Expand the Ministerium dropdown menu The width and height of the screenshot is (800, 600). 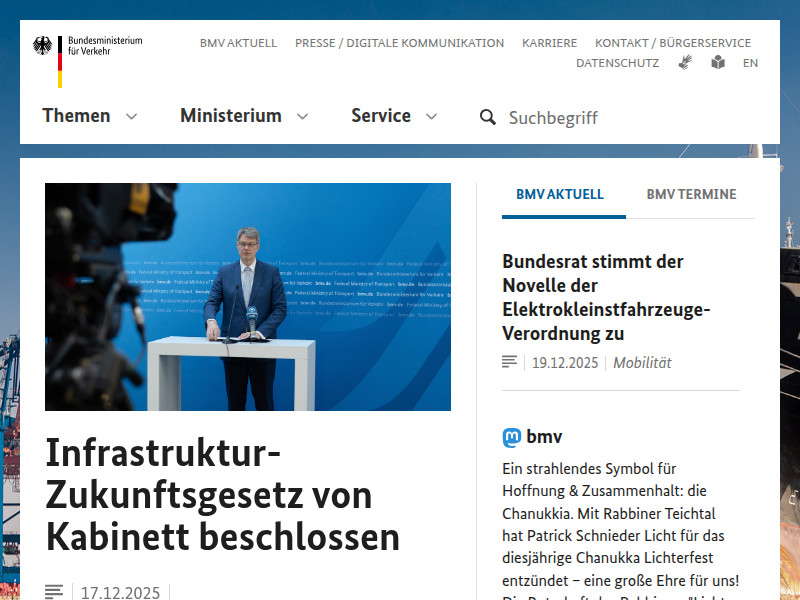point(244,116)
